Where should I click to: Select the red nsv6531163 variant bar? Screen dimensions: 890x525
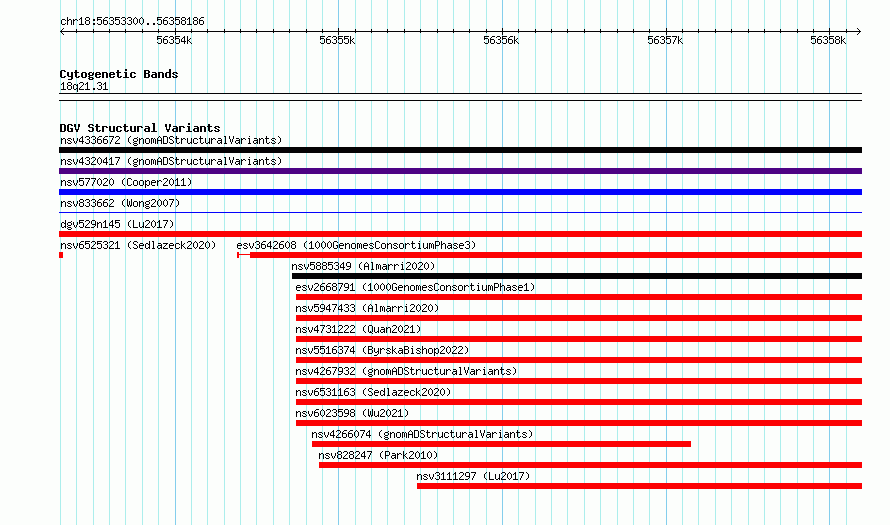pos(579,402)
